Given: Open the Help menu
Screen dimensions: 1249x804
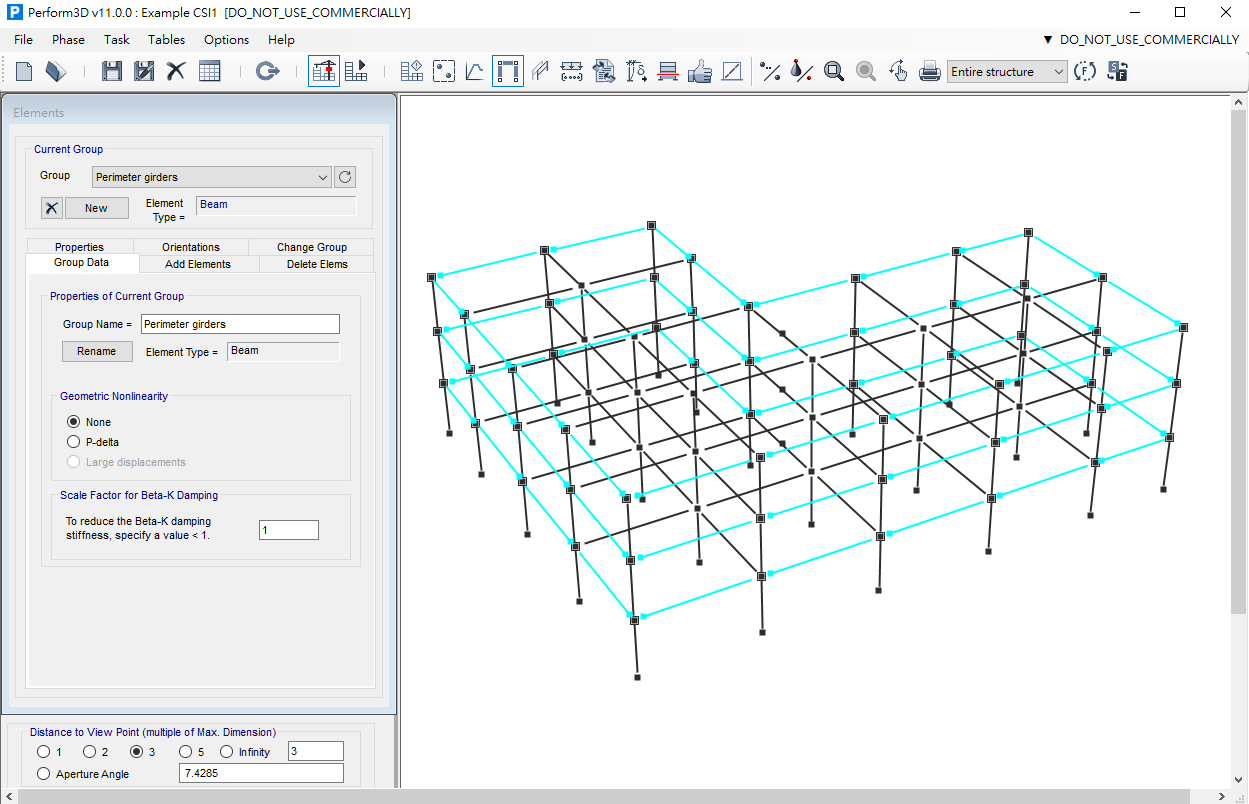Looking at the screenshot, I should point(281,40).
